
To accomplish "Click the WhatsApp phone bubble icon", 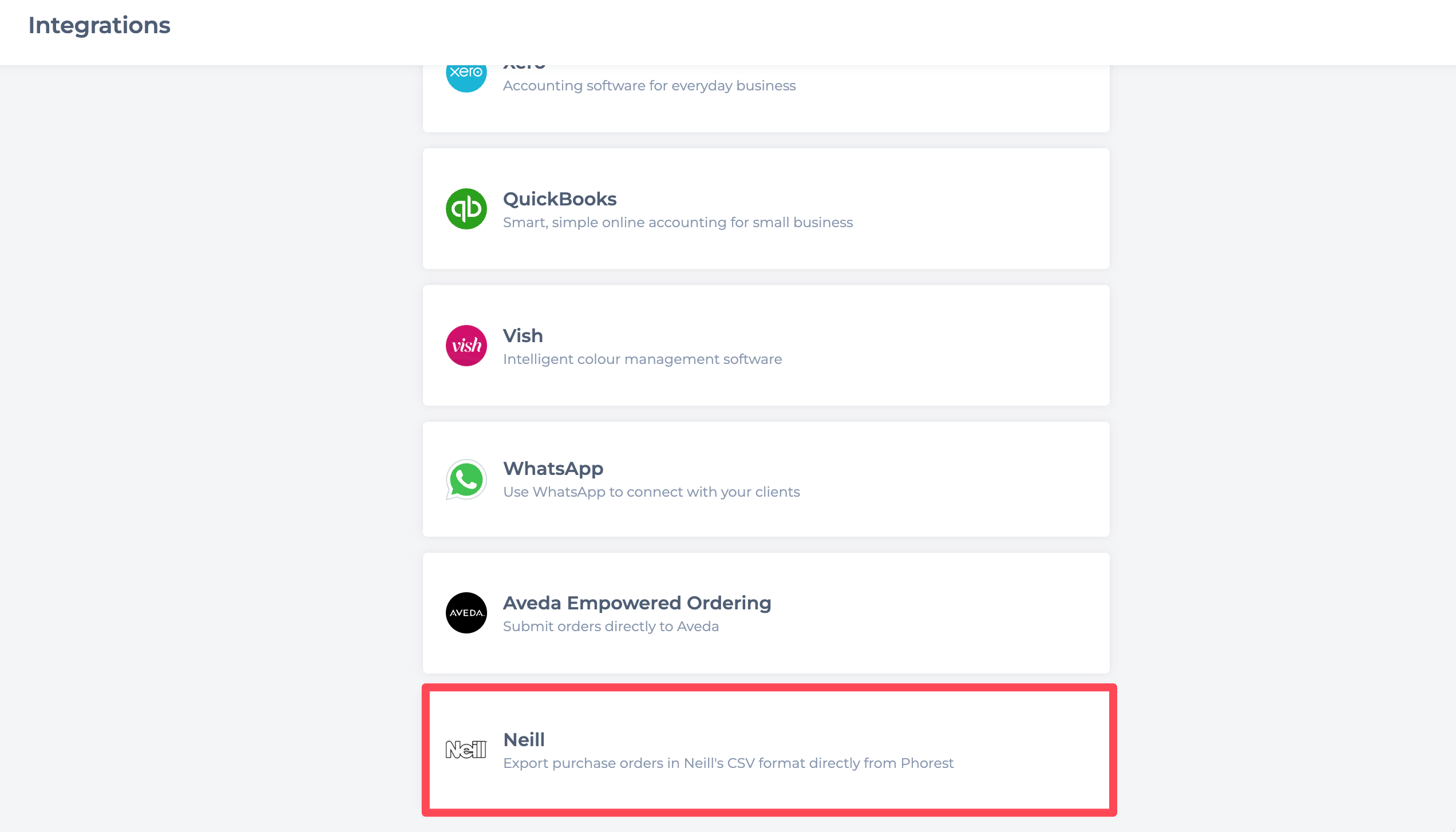I will 466,480.
